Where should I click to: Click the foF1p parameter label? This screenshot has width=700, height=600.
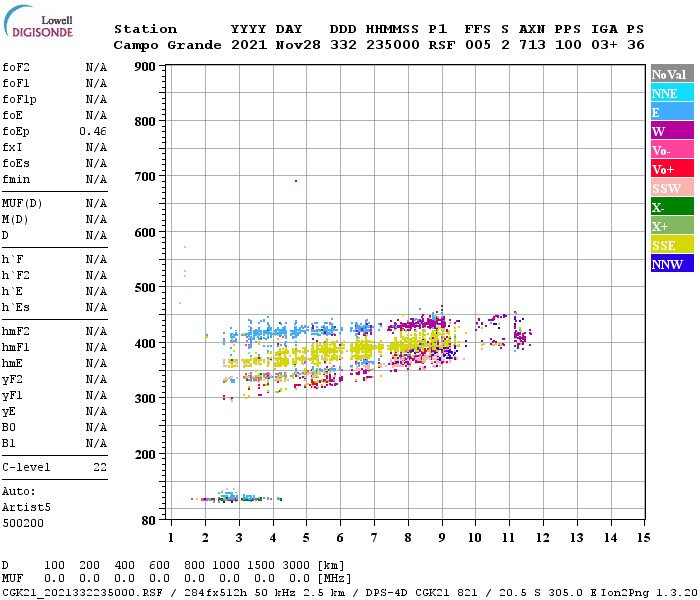[19, 100]
